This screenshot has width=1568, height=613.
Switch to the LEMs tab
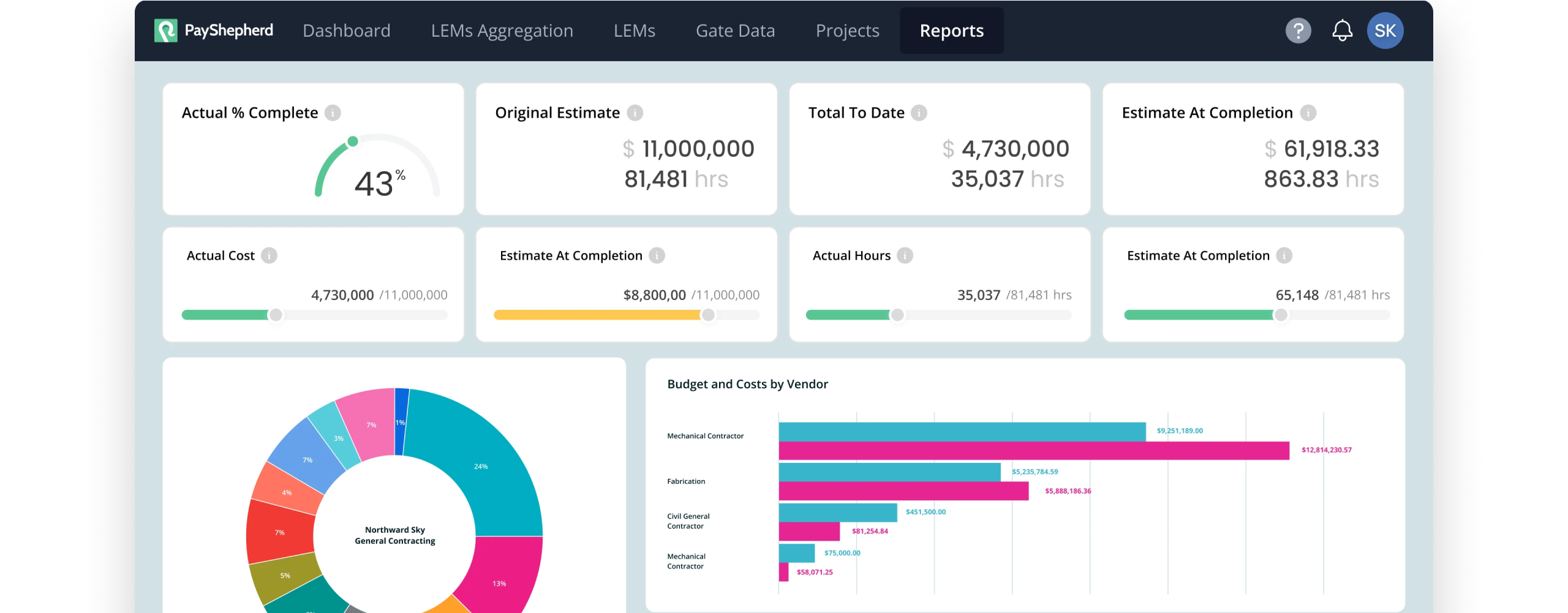(635, 31)
